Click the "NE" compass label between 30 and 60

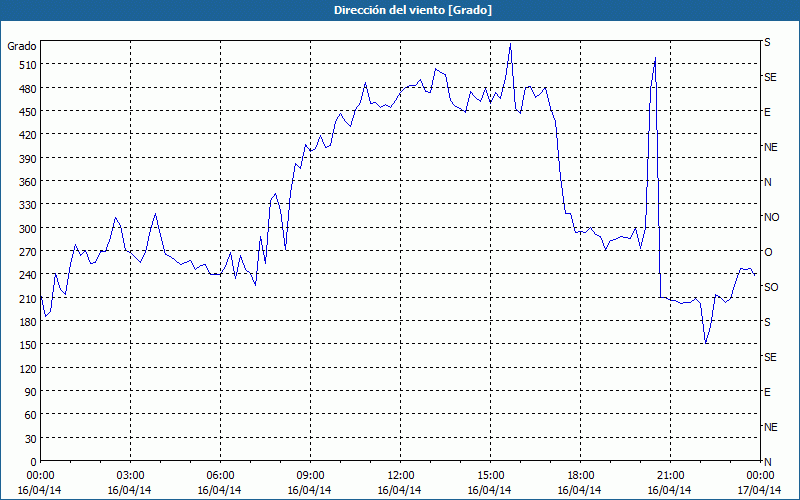[771, 427]
